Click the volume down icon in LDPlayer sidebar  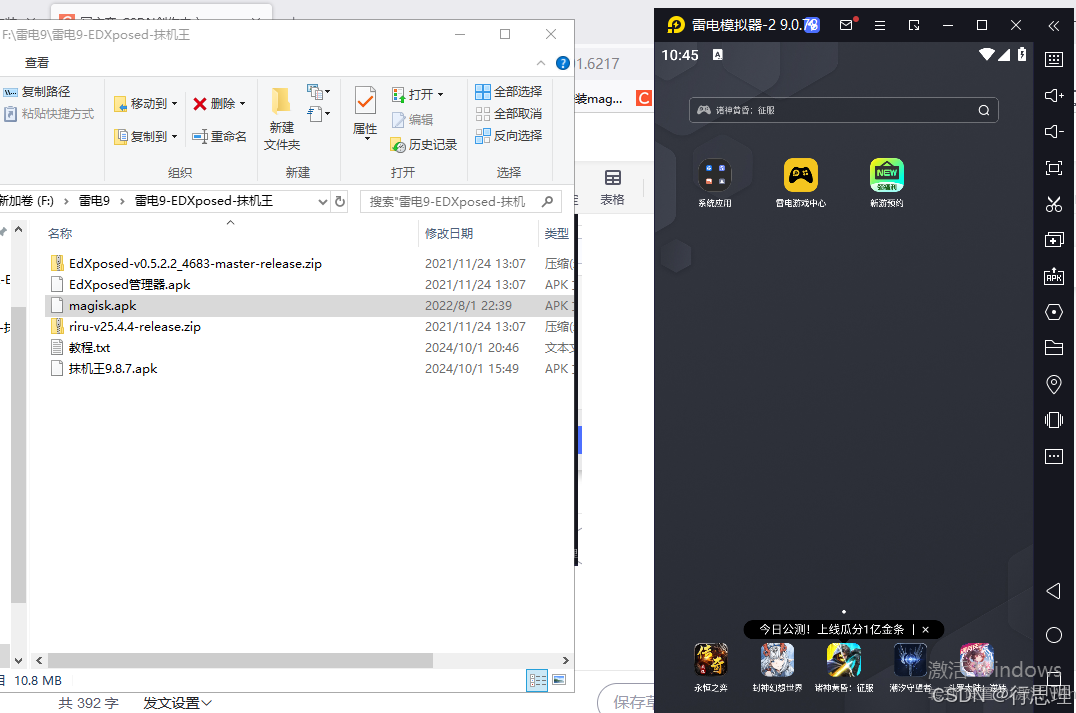pyautogui.click(x=1053, y=132)
